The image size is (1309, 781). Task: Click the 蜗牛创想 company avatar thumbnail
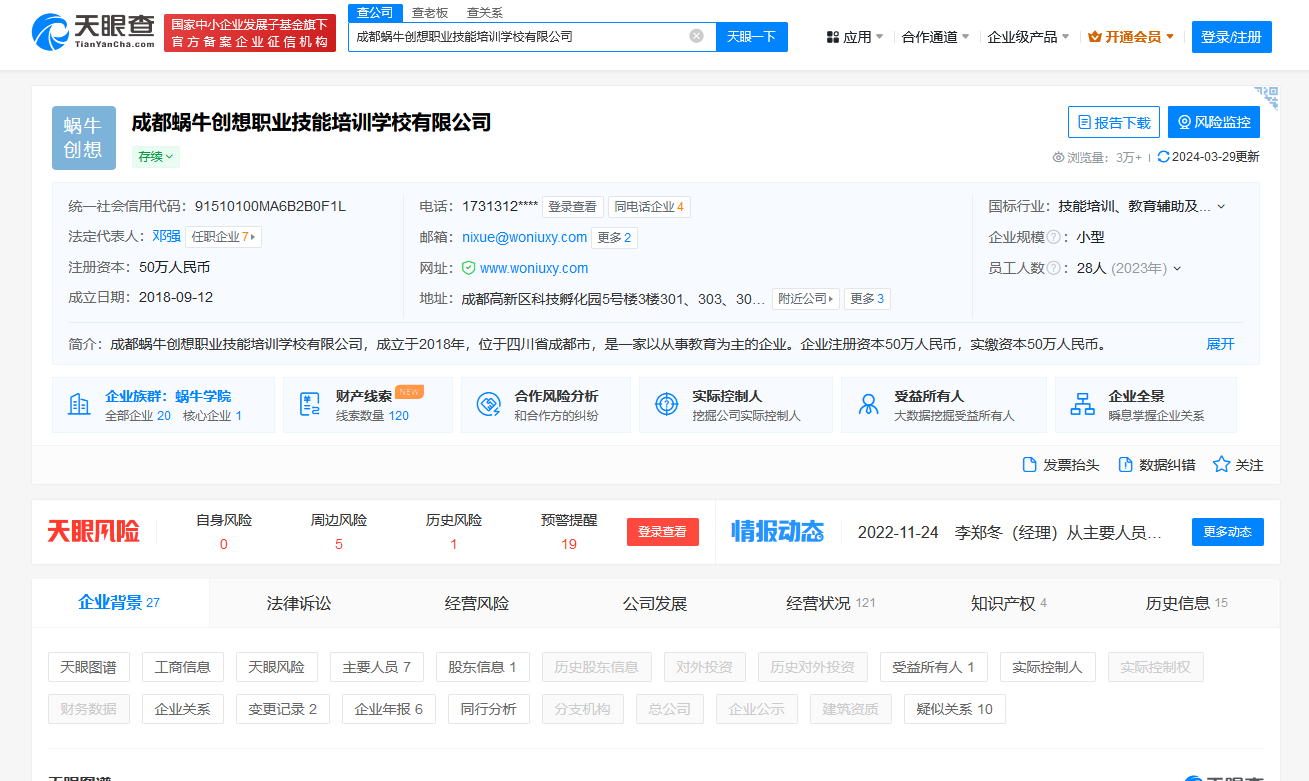pyautogui.click(x=84, y=138)
